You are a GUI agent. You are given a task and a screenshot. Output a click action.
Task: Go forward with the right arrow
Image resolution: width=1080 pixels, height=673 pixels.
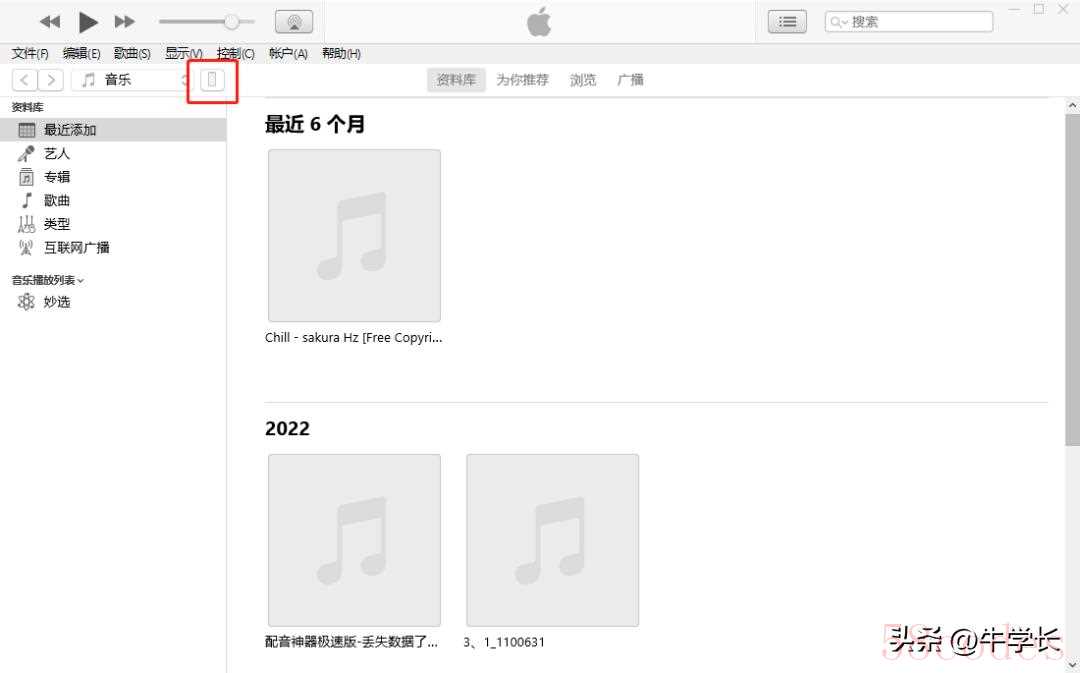tap(51, 80)
